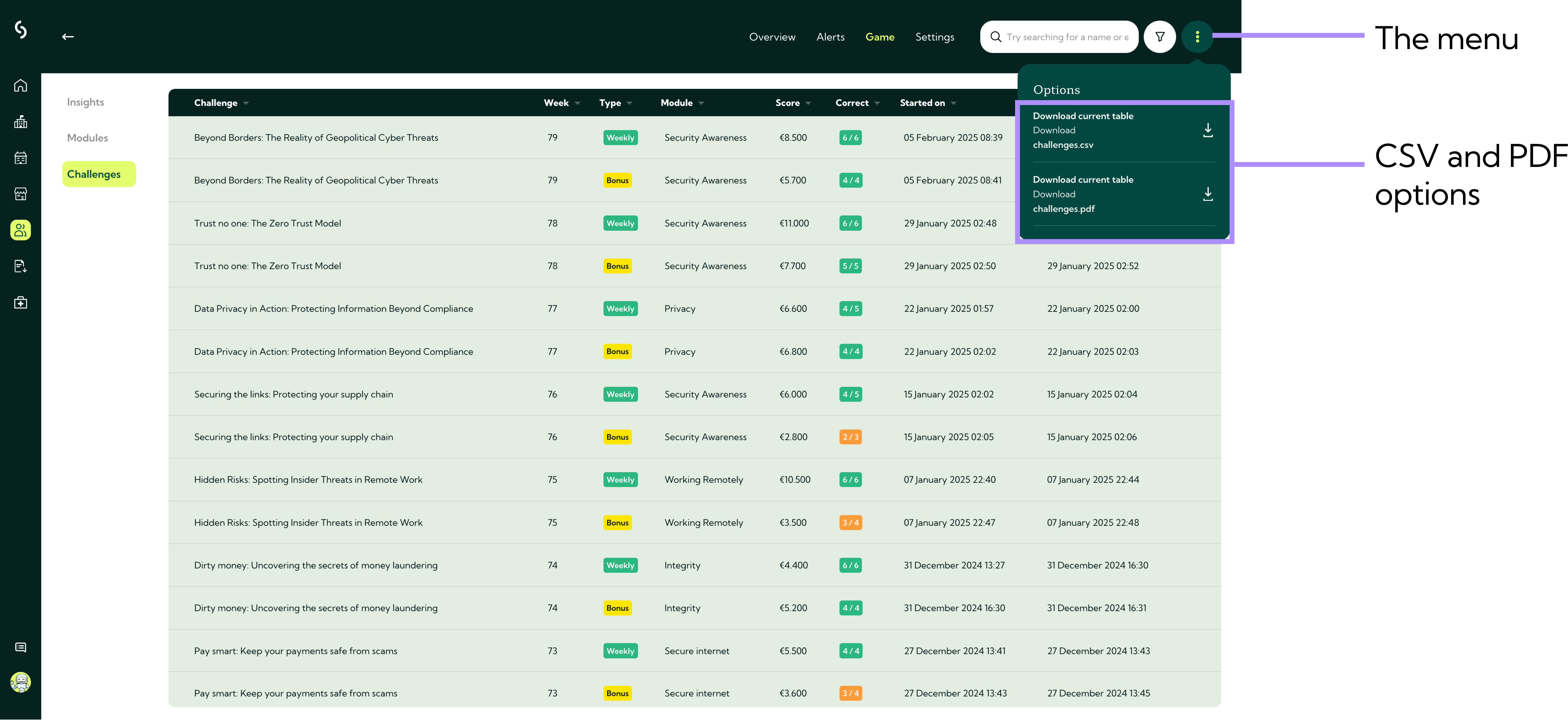Switch to the Overview tab

click(772, 37)
